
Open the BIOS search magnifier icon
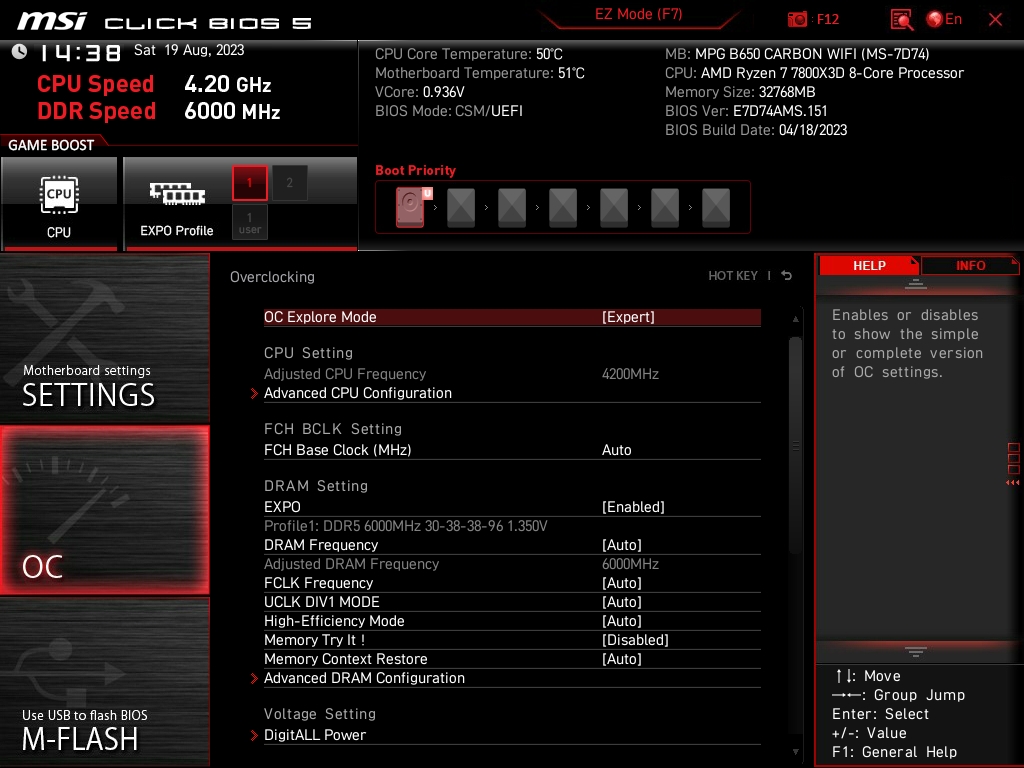pos(902,19)
